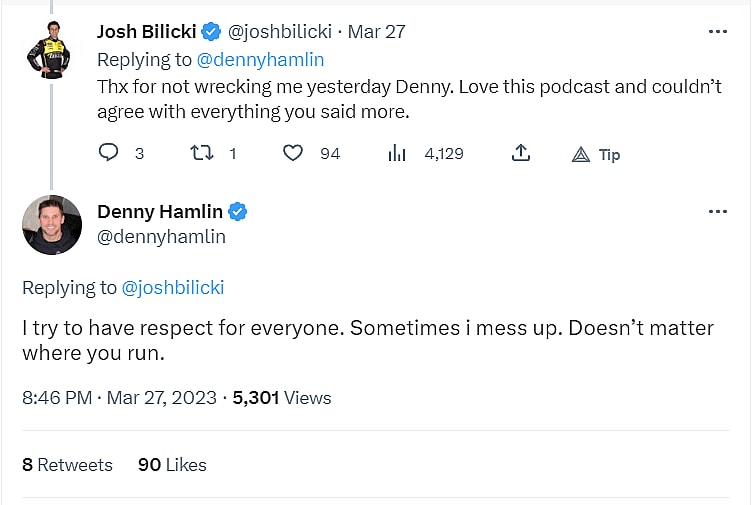Viewport: 755px width, 505px height.
Task: Open the view analytics bar chart icon
Action: (x=397, y=153)
